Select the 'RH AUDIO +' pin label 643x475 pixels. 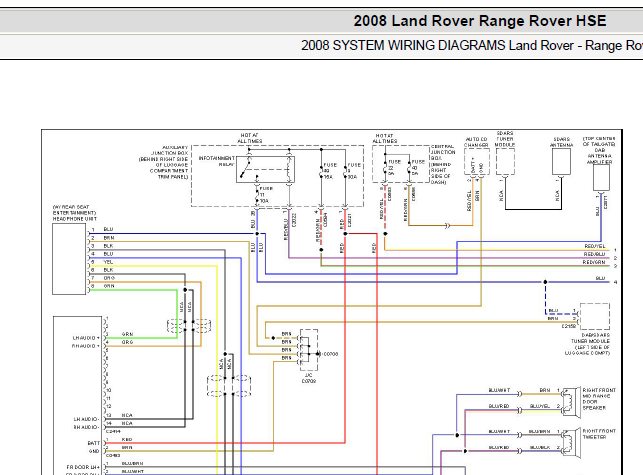point(86,346)
